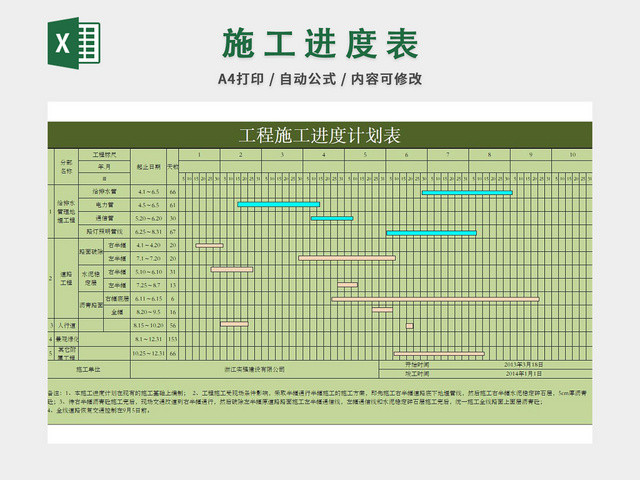Select cyan Gantt bar in 4.5~6.5 row
The width and height of the screenshot is (640, 480).
(278, 204)
